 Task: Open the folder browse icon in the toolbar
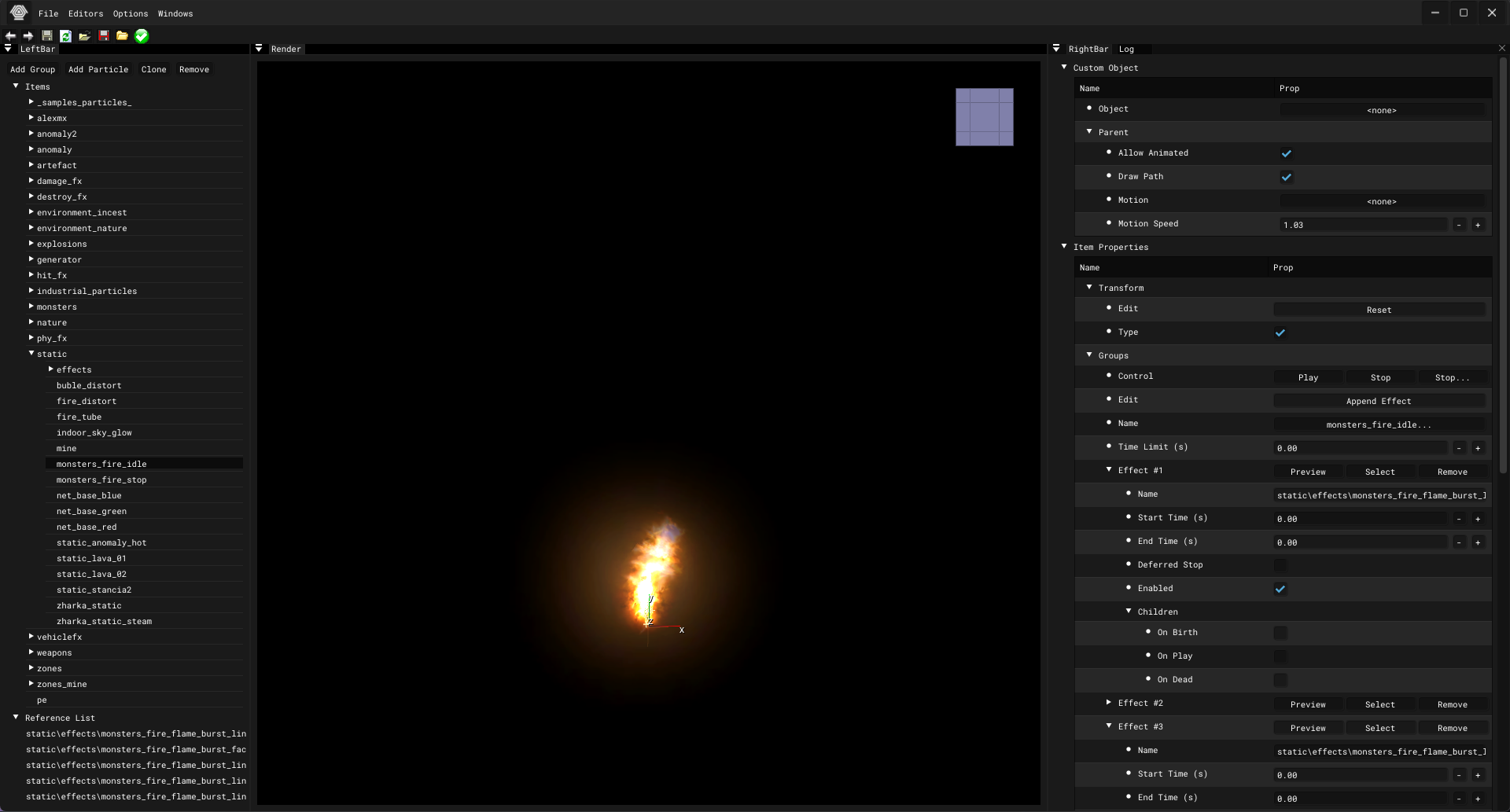coord(122,36)
